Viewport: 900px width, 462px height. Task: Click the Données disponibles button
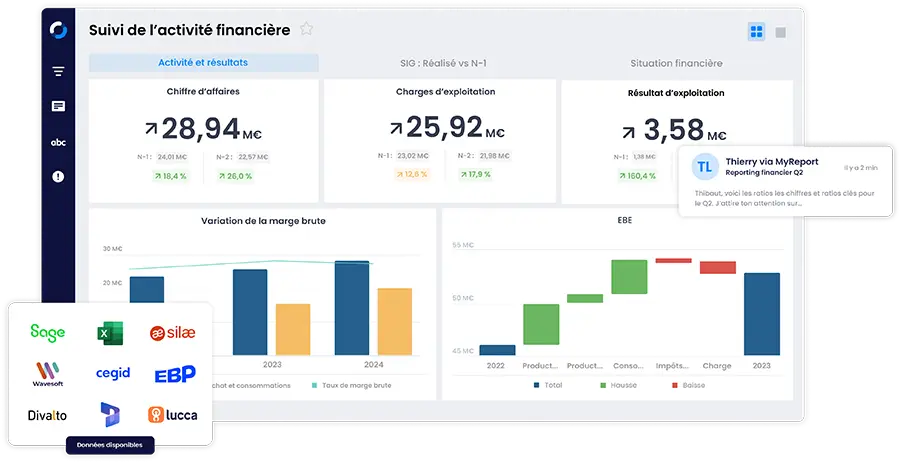110,445
